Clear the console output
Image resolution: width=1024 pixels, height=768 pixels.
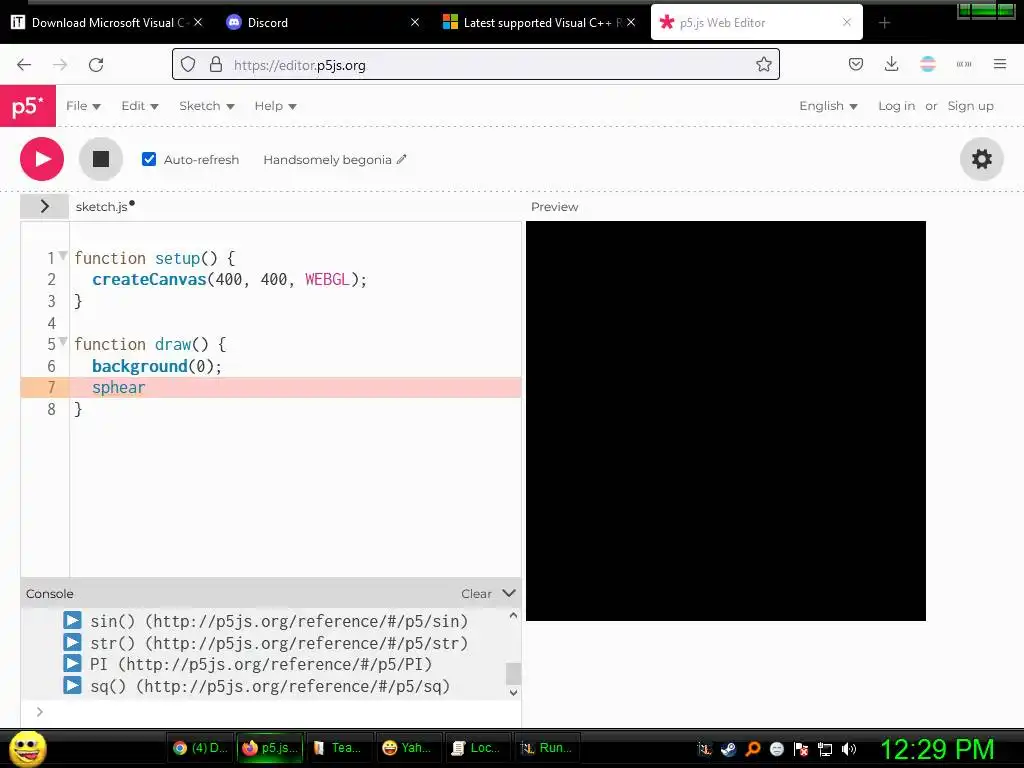pos(476,594)
